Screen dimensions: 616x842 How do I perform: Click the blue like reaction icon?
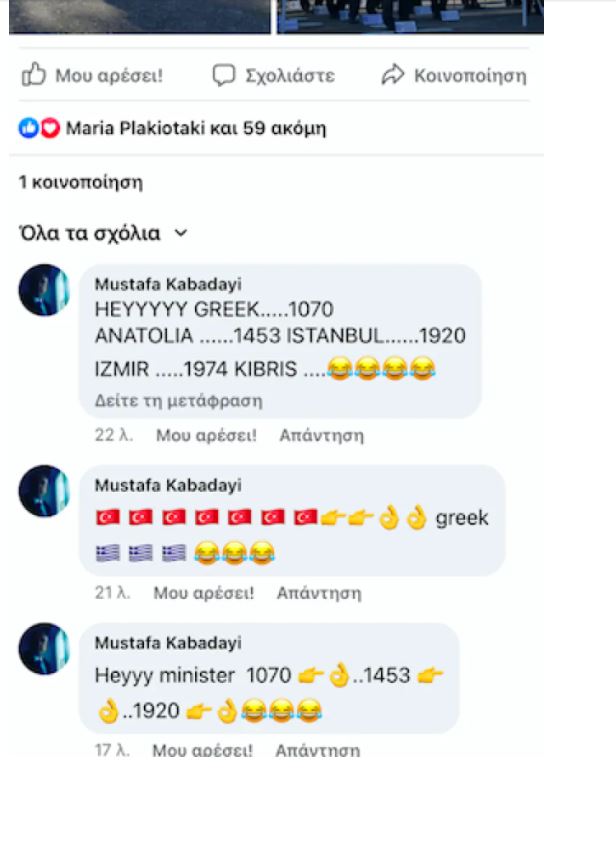(28, 128)
